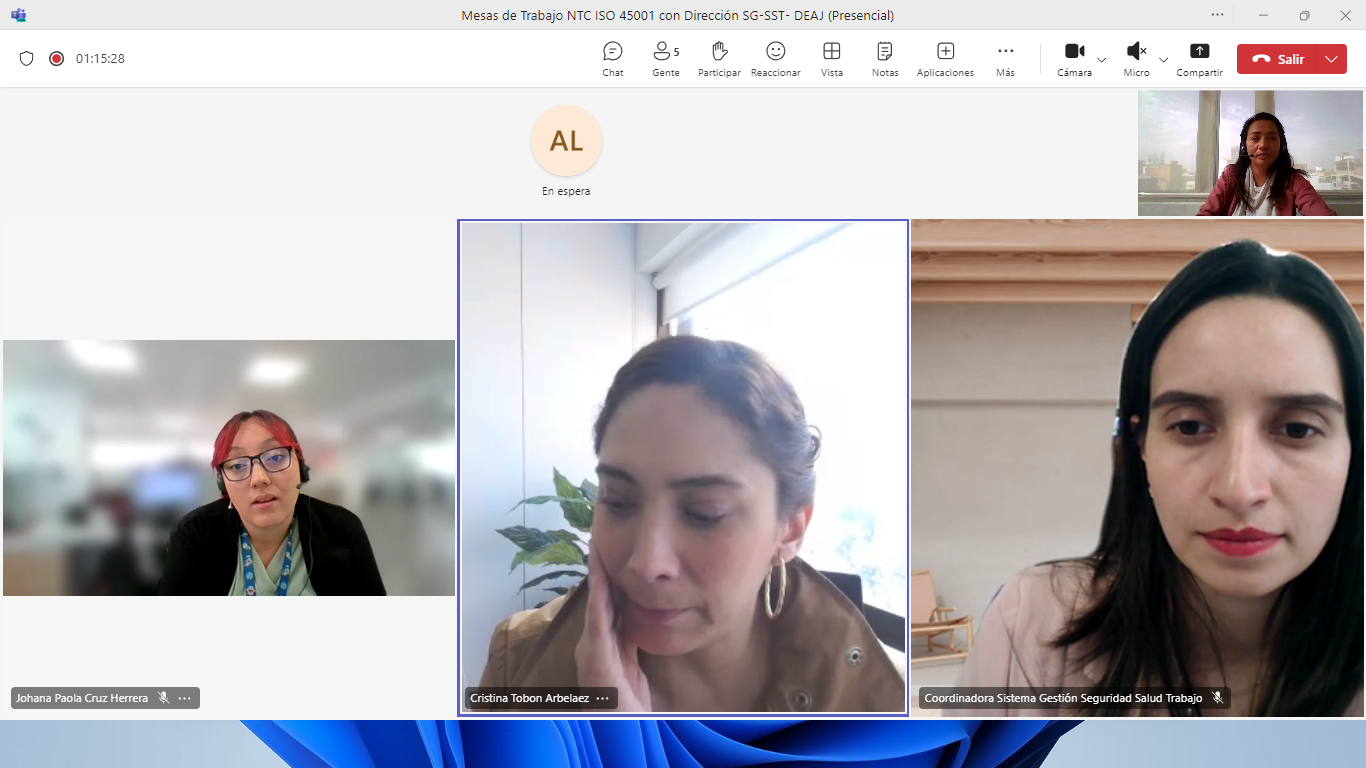1366x768 pixels.
Task: Expand camera options dropdown arrow
Action: 1101,60
